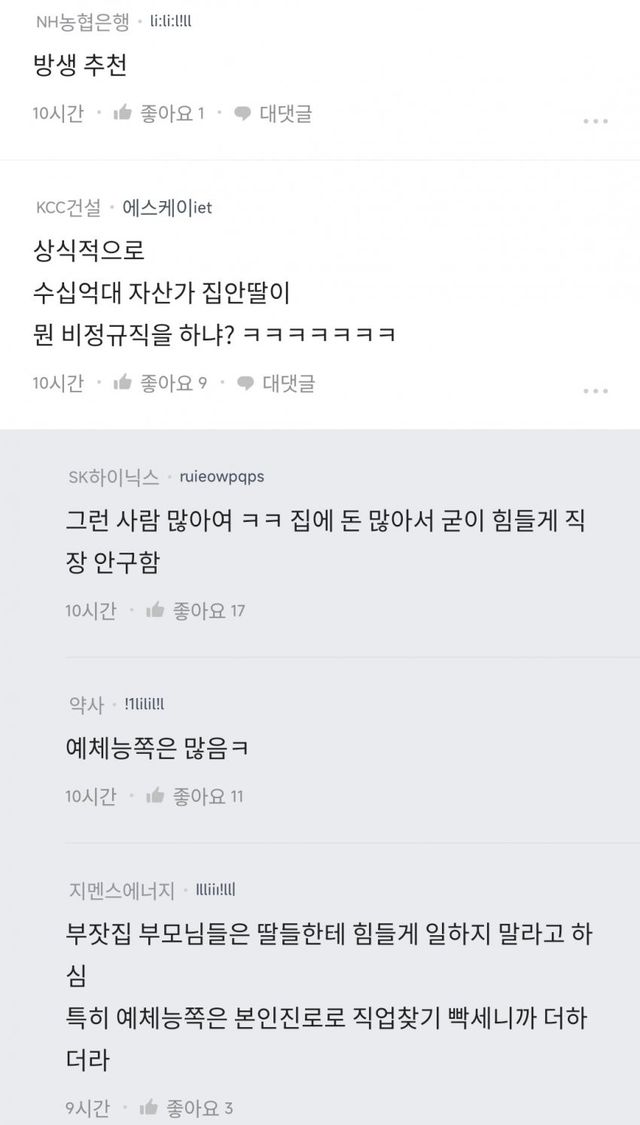Screen dimensions: 640x1125
Task: Click thumbs-up icon on KCC건설 comment
Action: [x=123, y=382]
